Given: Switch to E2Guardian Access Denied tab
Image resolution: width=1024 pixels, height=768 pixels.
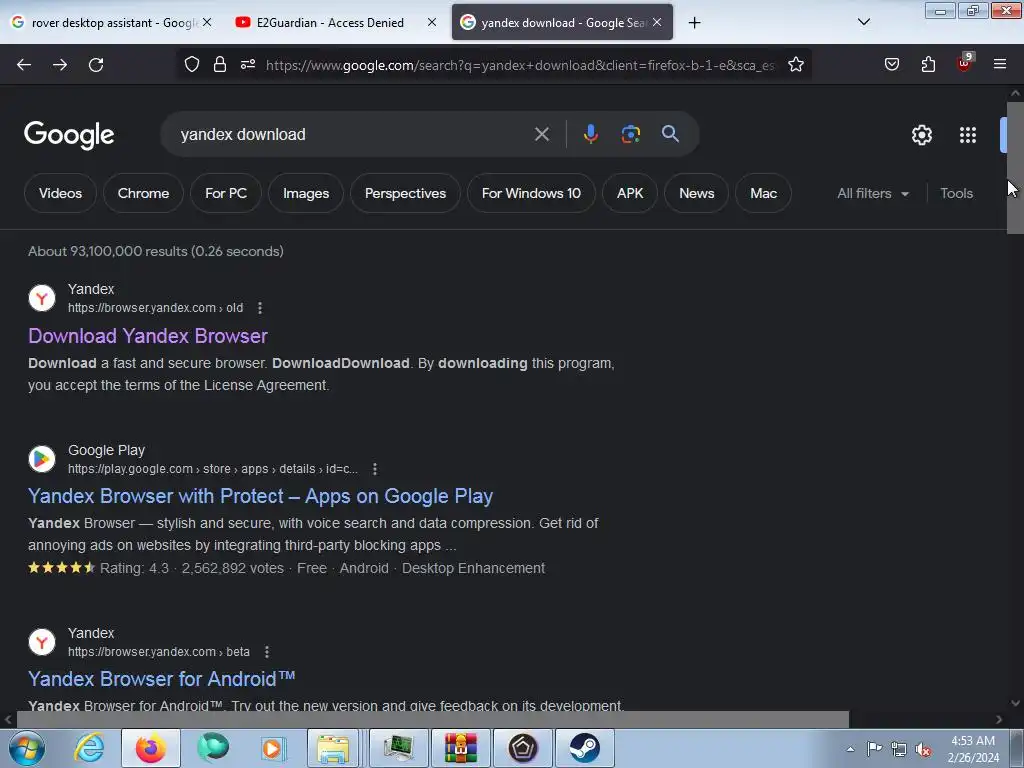Looking at the screenshot, I should (330, 22).
